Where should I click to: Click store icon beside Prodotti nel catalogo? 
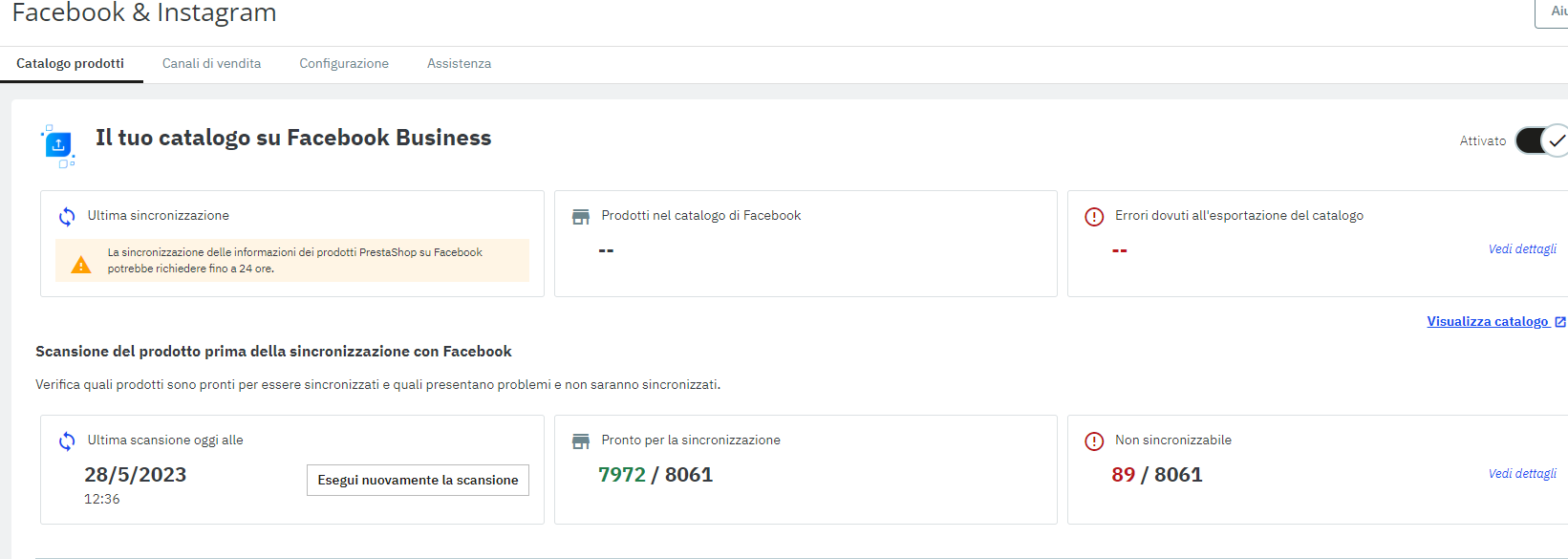(581, 217)
